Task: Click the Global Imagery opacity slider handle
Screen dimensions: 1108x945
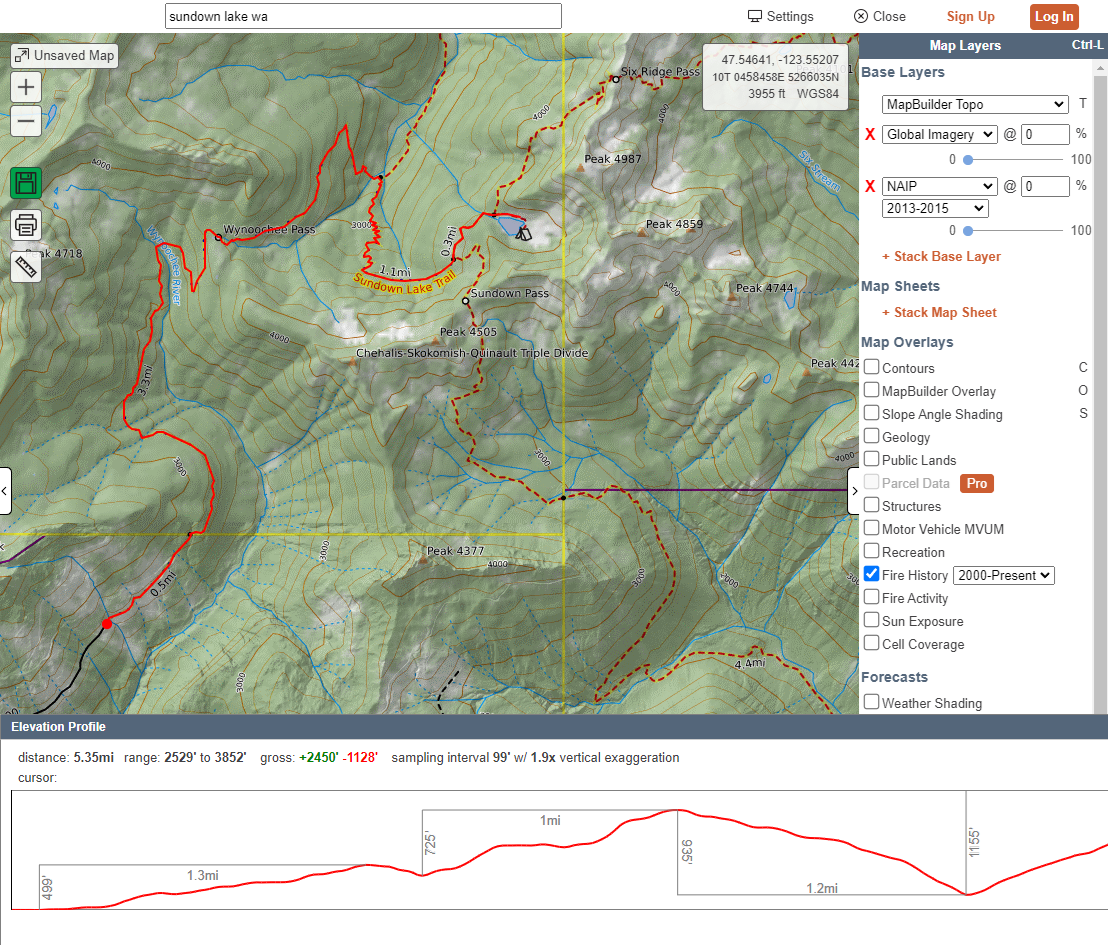Action: pyautogui.click(x=968, y=160)
